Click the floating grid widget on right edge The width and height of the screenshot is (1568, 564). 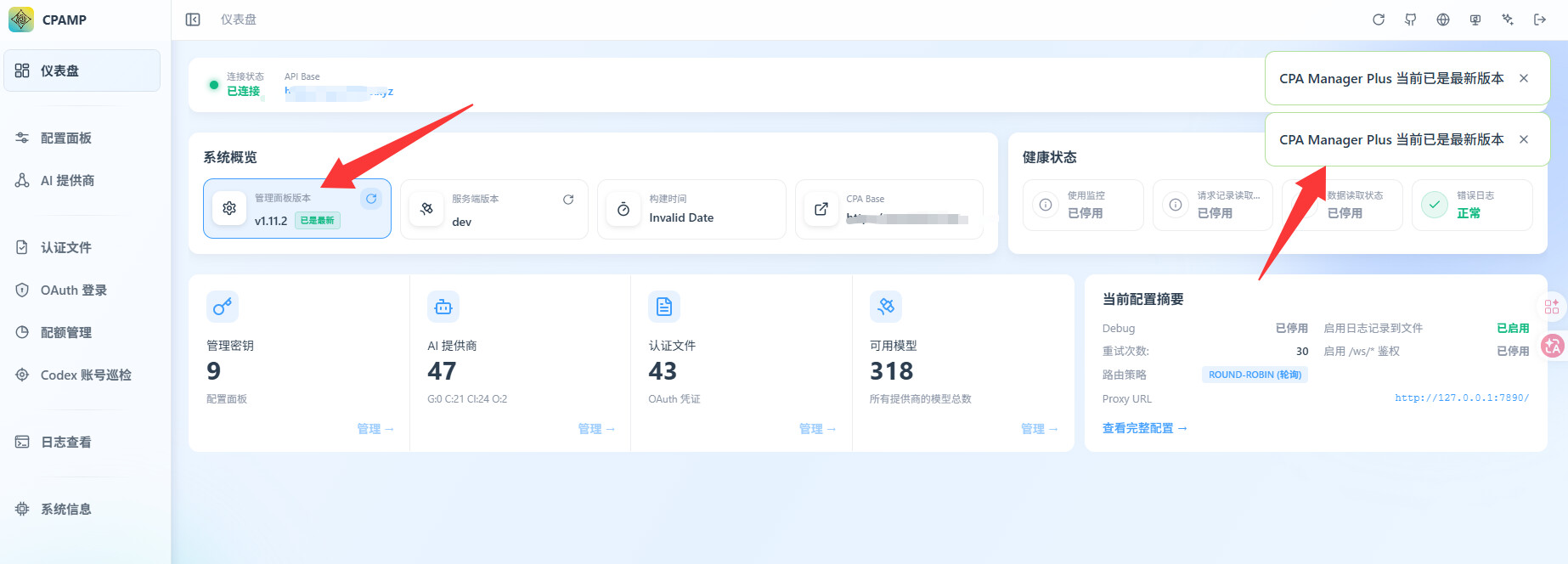(1552, 307)
